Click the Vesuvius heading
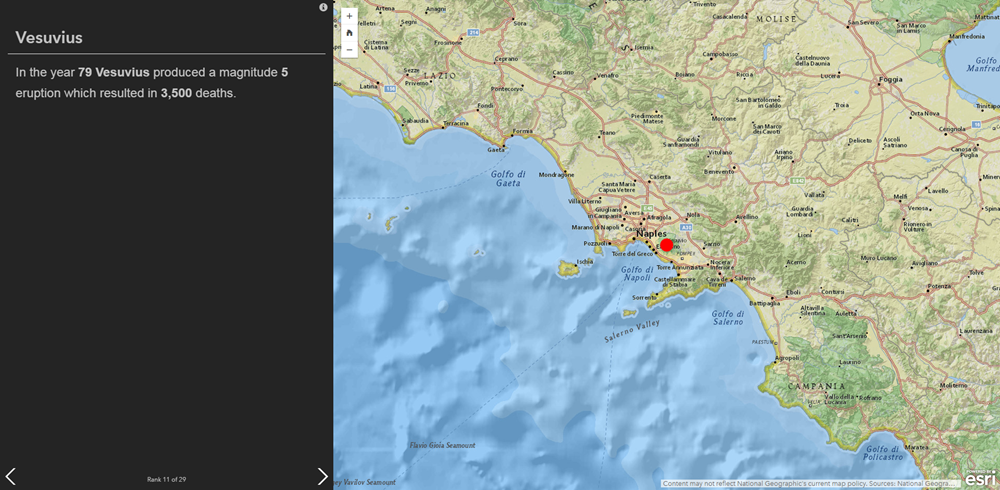1000x490 pixels. [x=49, y=38]
